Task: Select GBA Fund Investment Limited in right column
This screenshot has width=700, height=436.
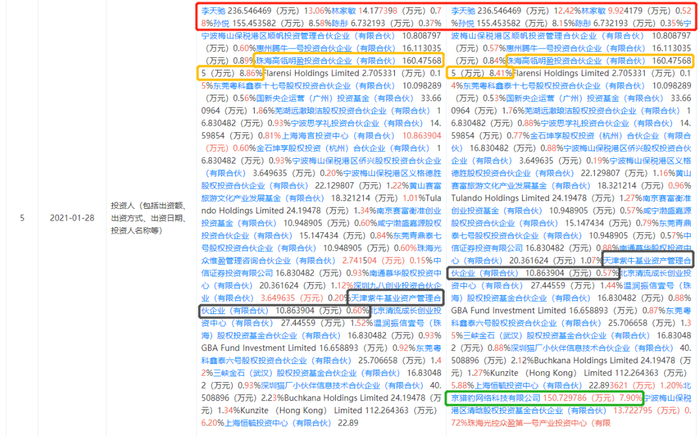Action: (x=509, y=311)
